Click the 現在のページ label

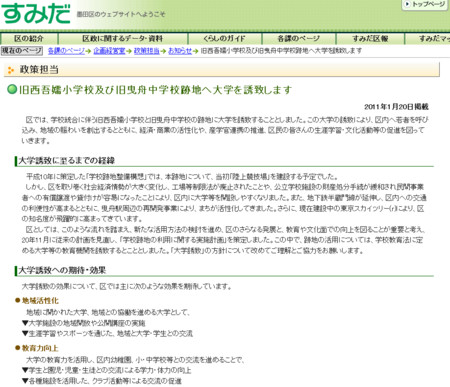(22, 51)
